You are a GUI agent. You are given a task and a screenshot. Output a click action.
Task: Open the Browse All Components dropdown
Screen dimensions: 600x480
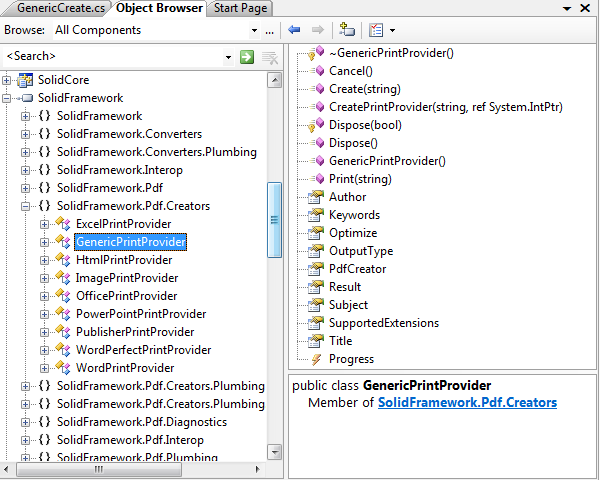(254, 30)
